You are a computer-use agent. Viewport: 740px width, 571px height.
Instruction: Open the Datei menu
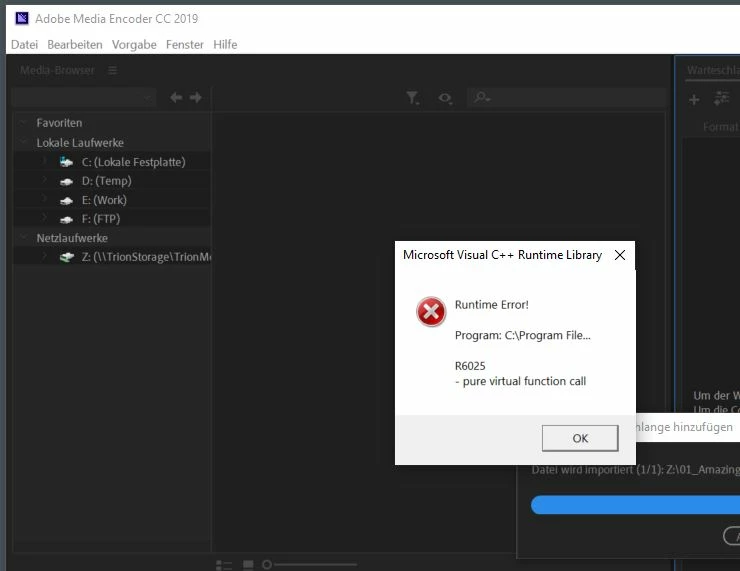click(x=24, y=44)
